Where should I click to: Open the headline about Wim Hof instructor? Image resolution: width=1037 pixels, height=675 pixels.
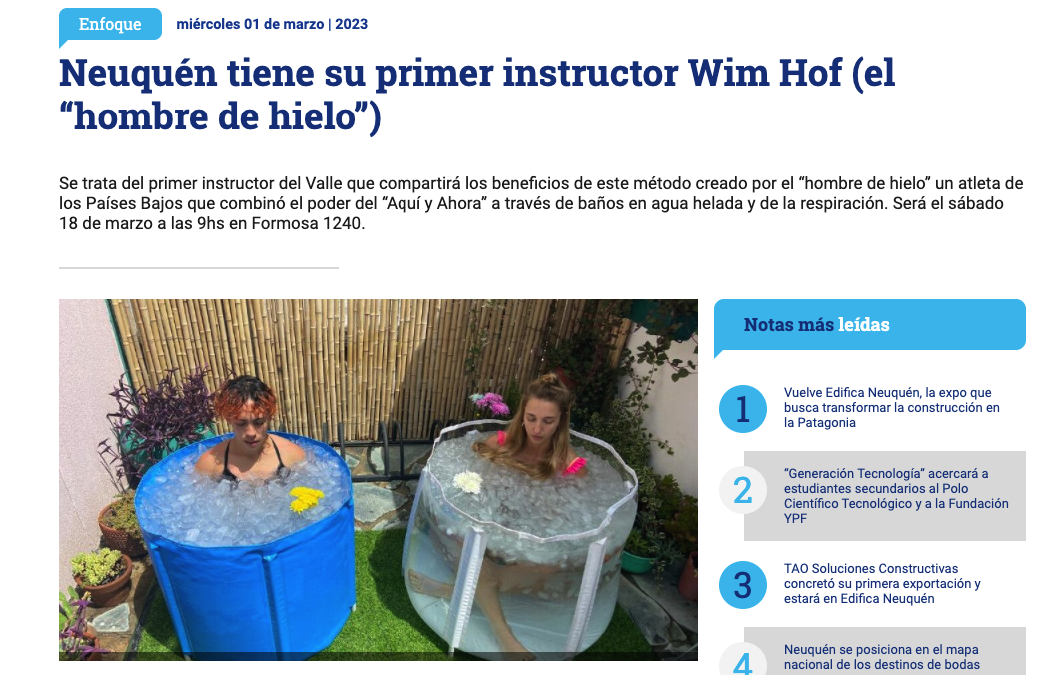pyautogui.click(x=477, y=95)
